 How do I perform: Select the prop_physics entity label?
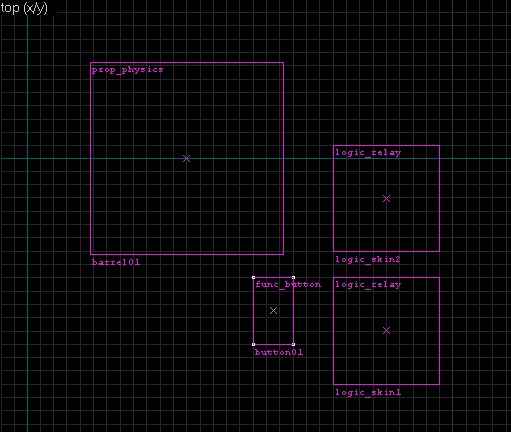(128, 70)
